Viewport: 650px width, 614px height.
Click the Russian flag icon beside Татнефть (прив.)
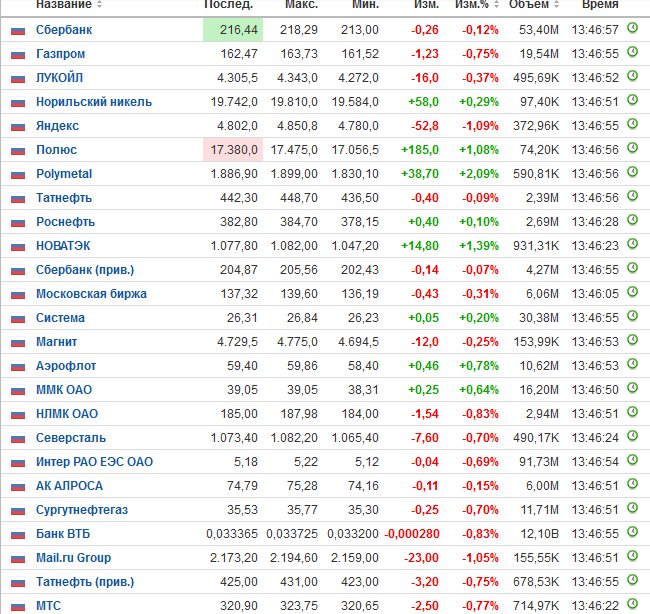(x=18, y=582)
